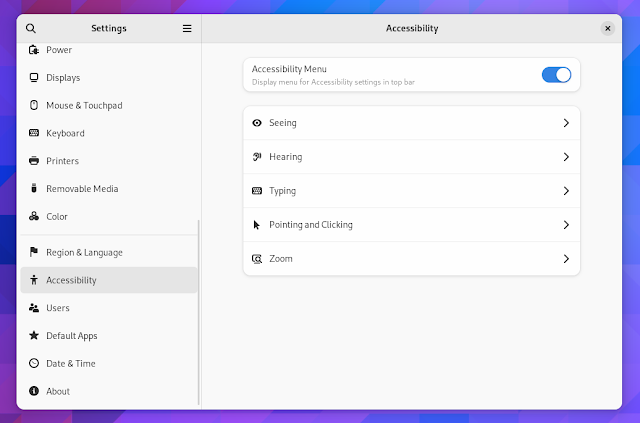Click the Color circles icon
The width and height of the screenshot is (640, 423).
click(x=34, y=216)
